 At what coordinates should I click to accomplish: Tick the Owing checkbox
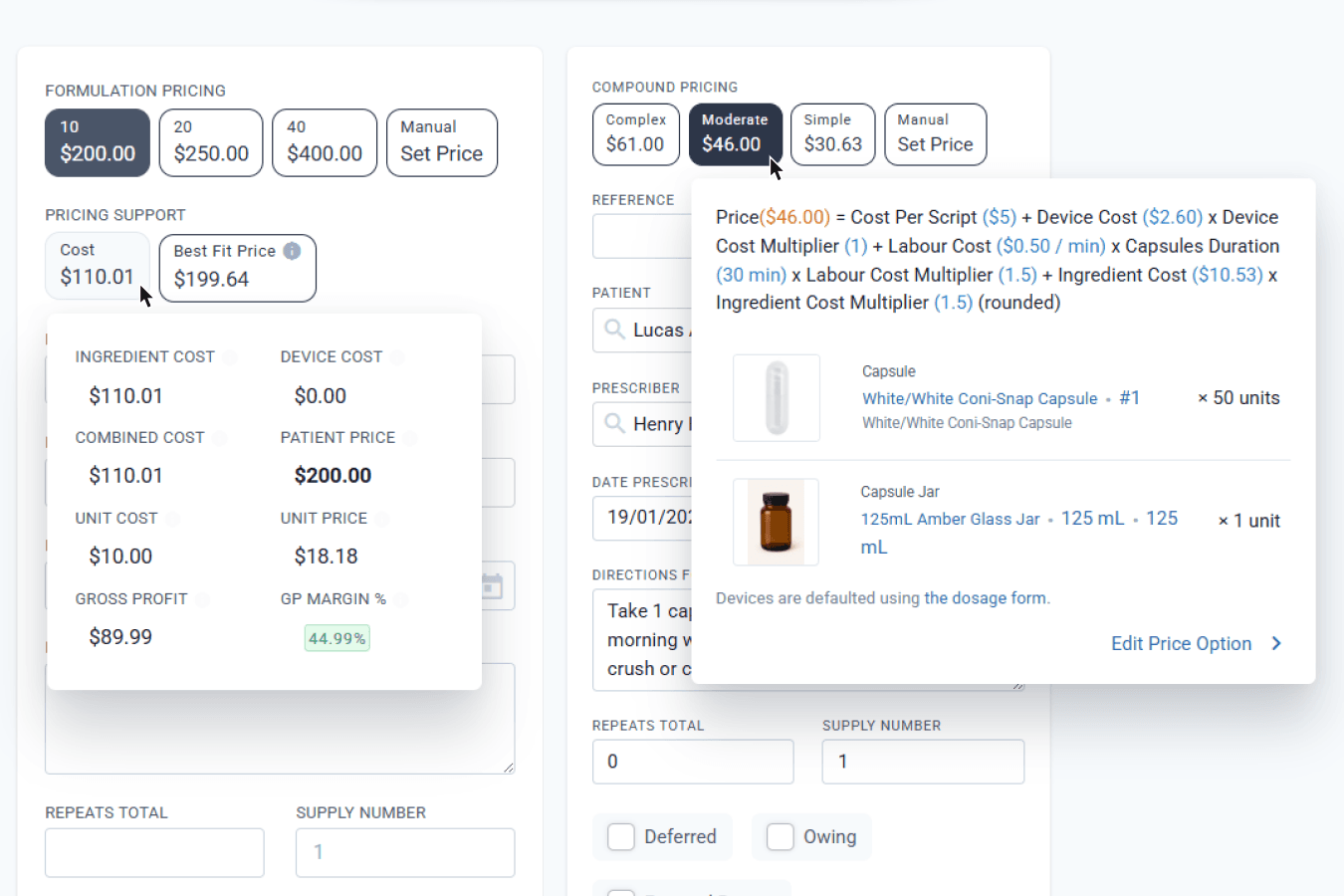point(781,837)
